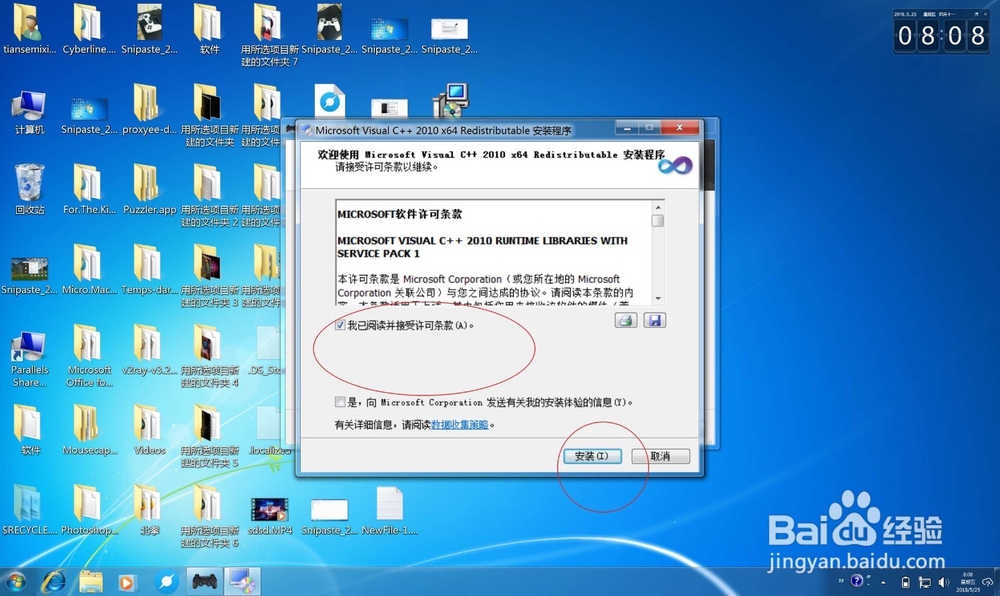Image resolution: width=1000 pixels, height=596 pixels.
Task: Click the 安装 install button
Action: click(x=592, y=455)
